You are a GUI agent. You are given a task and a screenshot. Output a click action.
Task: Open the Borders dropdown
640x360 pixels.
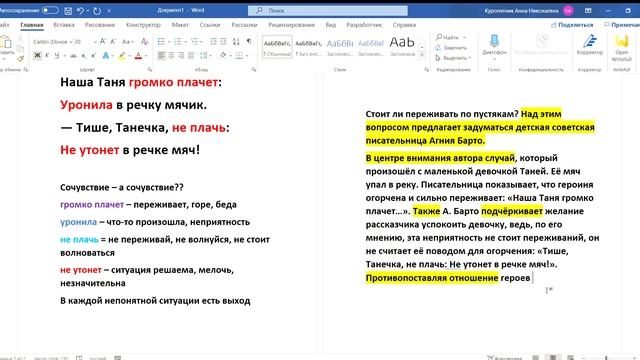[247, 56]
